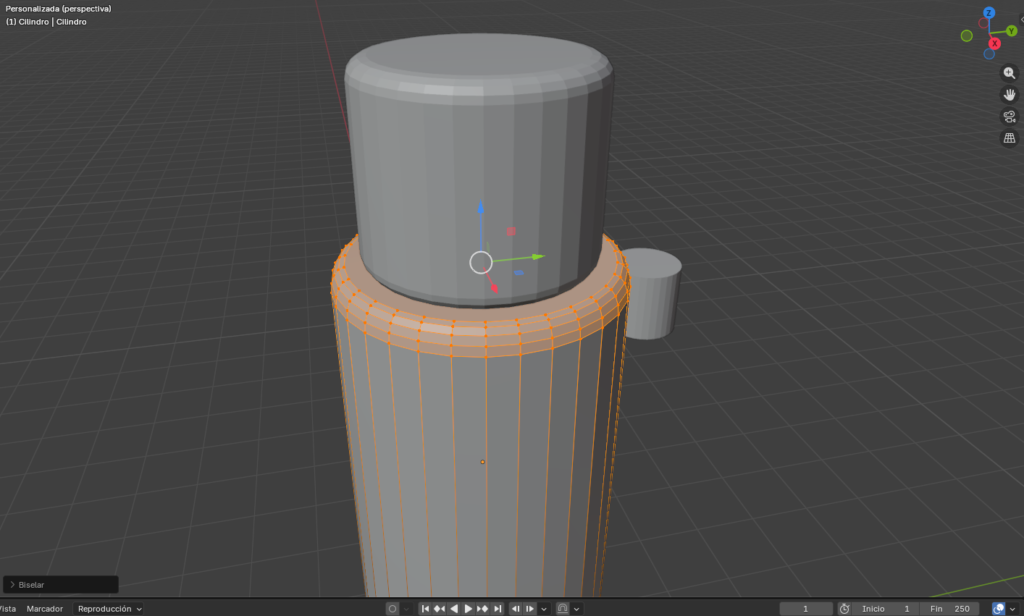The width and height of the screenshot is (1024, 616).
Task: Open the Vista menu in timeline
Action: [8, 608]
